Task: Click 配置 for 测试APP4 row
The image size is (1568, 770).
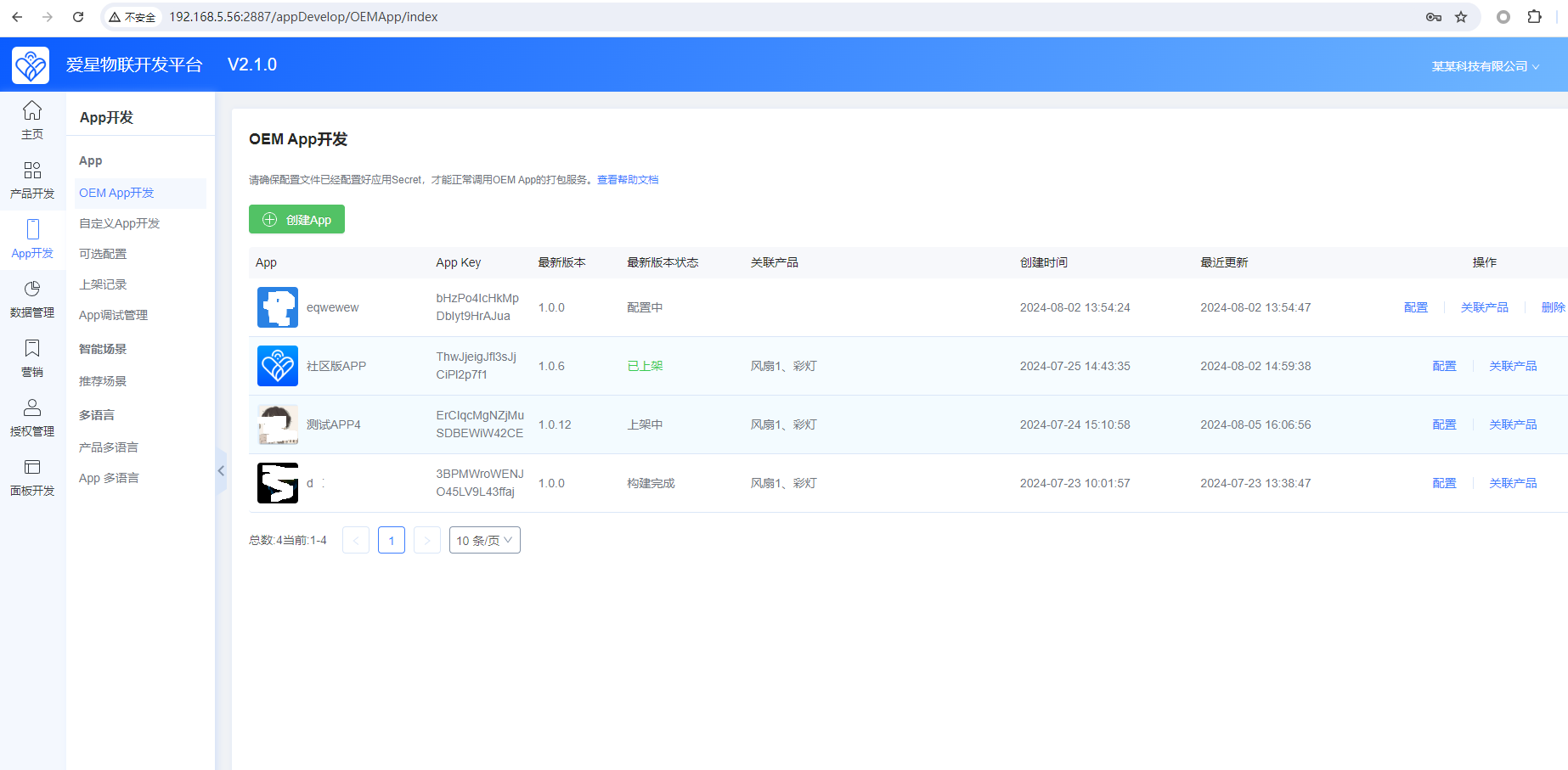Action: (1444, 424)
